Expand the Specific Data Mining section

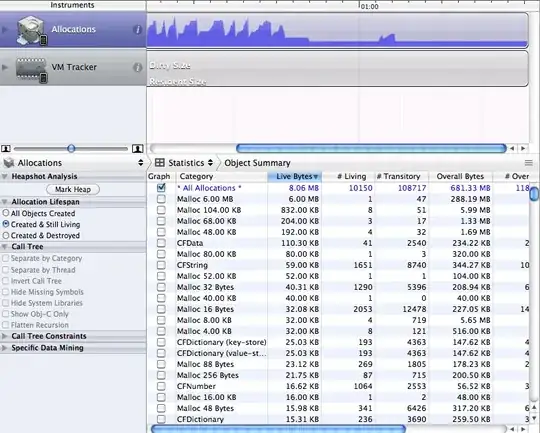(4, 348)
